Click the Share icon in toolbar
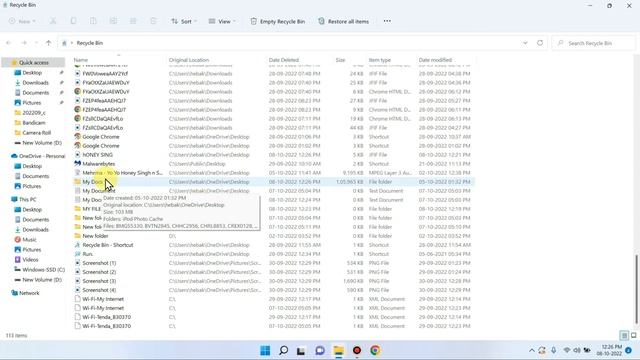640x360 pixels. (133, 21)
